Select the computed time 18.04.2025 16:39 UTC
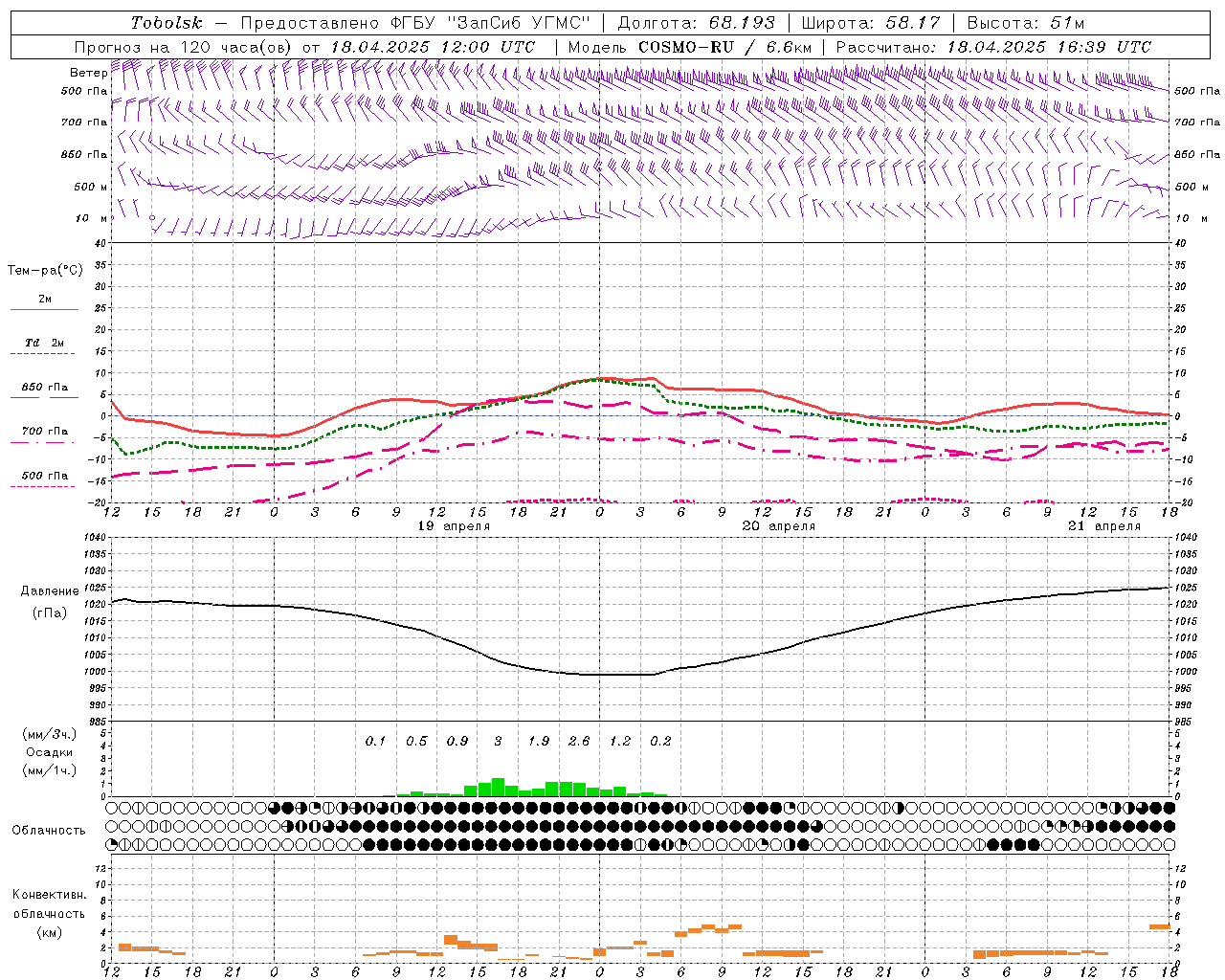 [1049, 47]
